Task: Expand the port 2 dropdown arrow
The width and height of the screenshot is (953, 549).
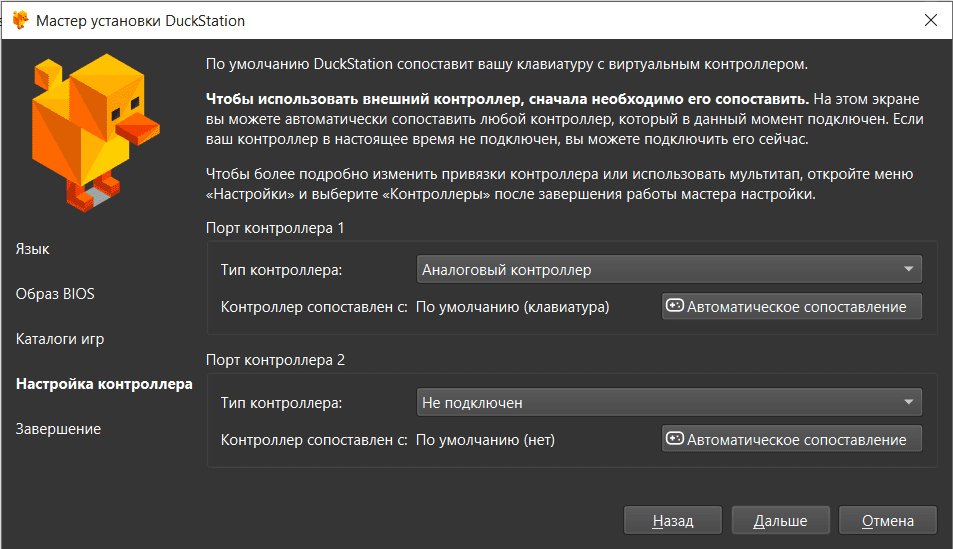Action: click(x=908, y=403)
